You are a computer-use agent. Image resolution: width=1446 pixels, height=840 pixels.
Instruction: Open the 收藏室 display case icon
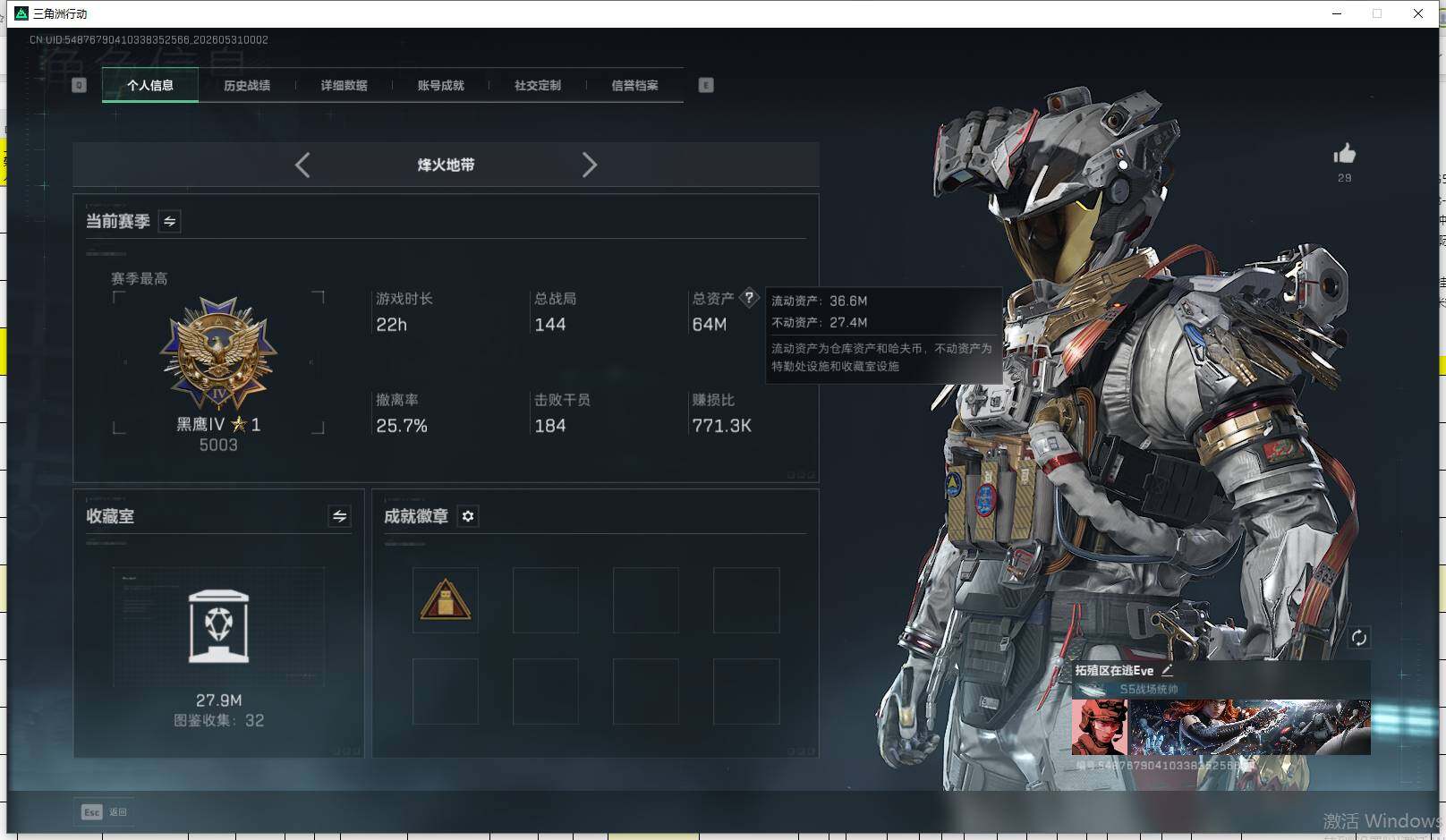tap(219, 626)
